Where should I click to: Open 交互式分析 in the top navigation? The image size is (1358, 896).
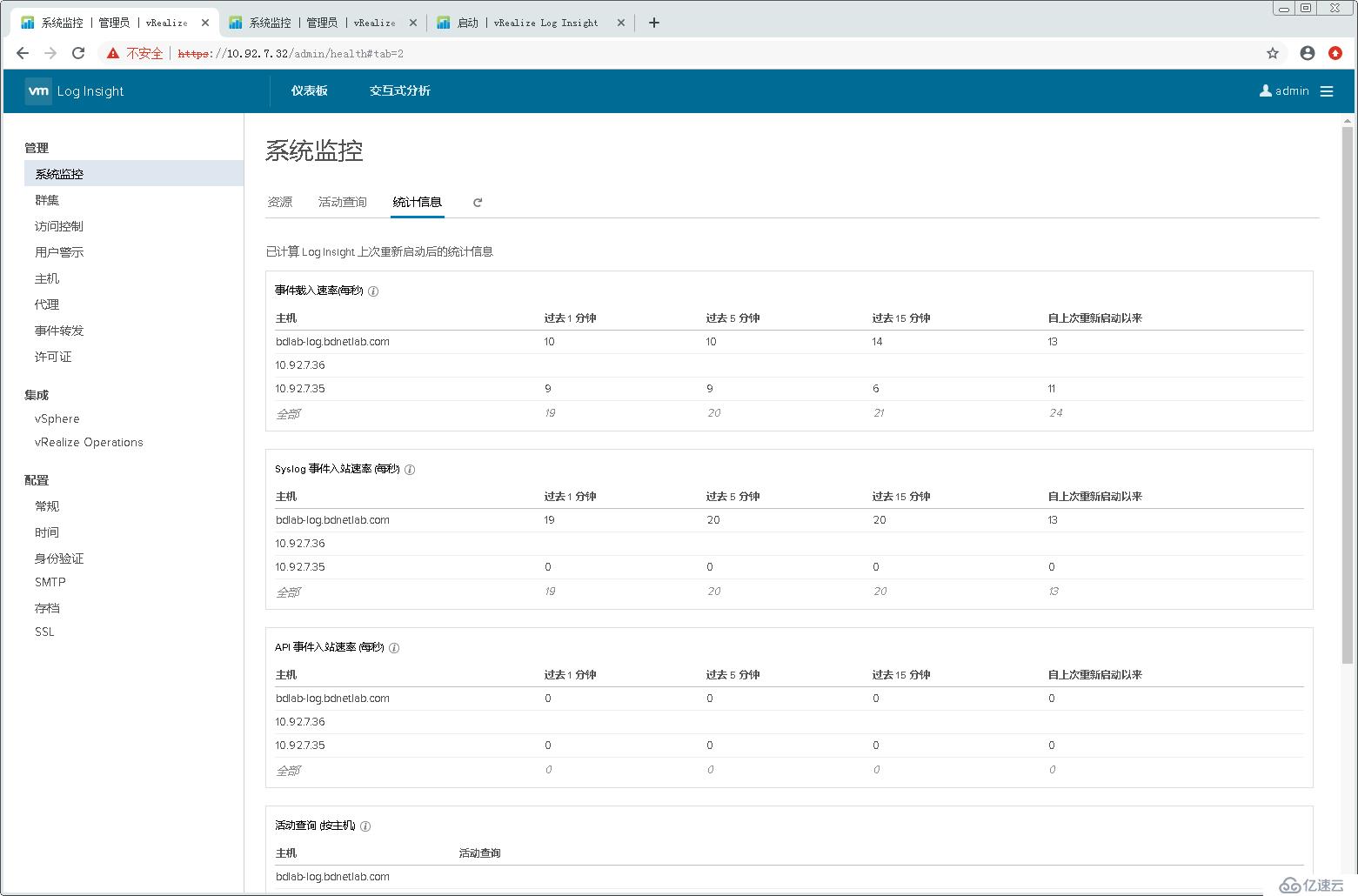(x=400, y=90)
